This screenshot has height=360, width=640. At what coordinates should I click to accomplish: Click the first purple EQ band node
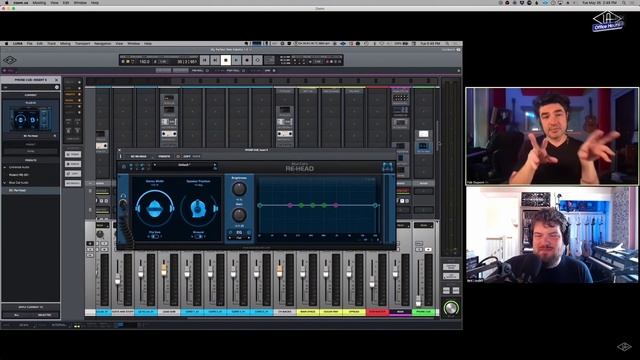290,205
